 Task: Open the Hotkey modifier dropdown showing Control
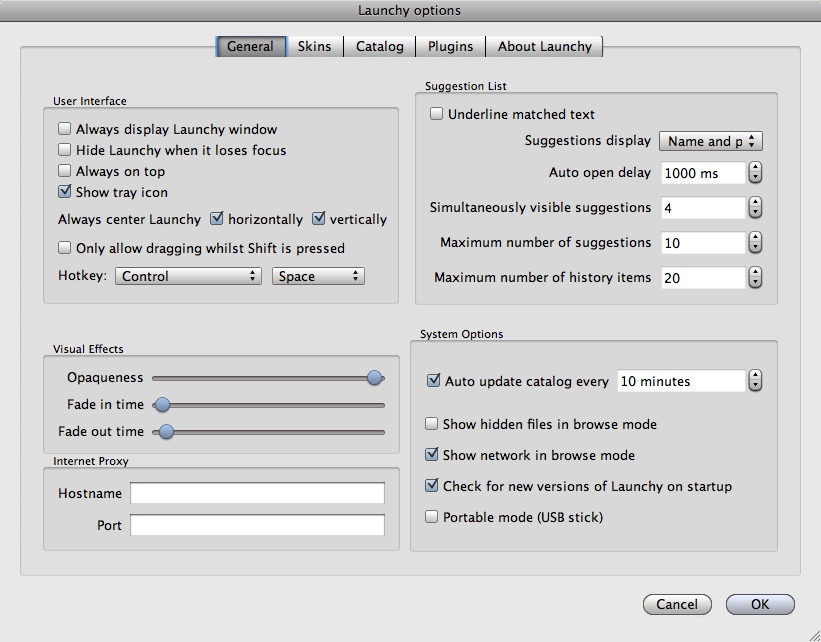click(x=187, y=275)
